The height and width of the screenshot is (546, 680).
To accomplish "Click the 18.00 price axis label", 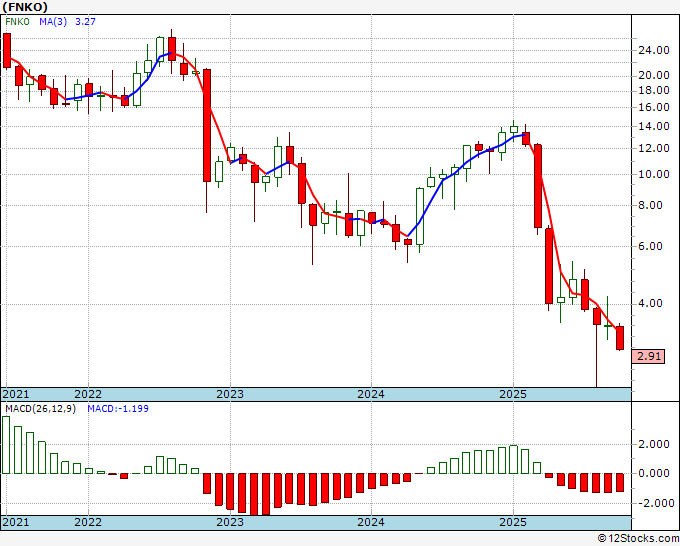I will [x=654, y=91].
